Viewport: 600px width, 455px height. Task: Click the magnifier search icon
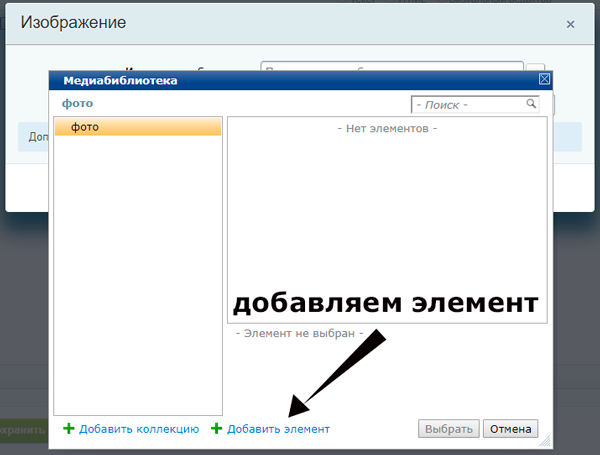pos(531,103)
